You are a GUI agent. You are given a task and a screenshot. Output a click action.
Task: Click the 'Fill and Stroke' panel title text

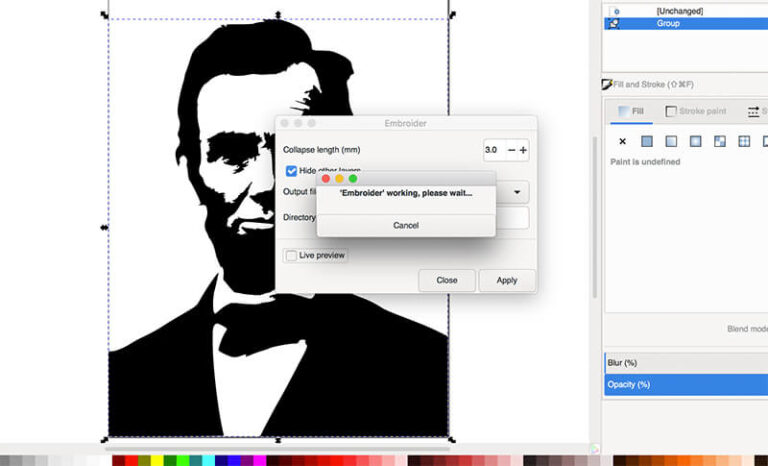[x=653, y=84]
